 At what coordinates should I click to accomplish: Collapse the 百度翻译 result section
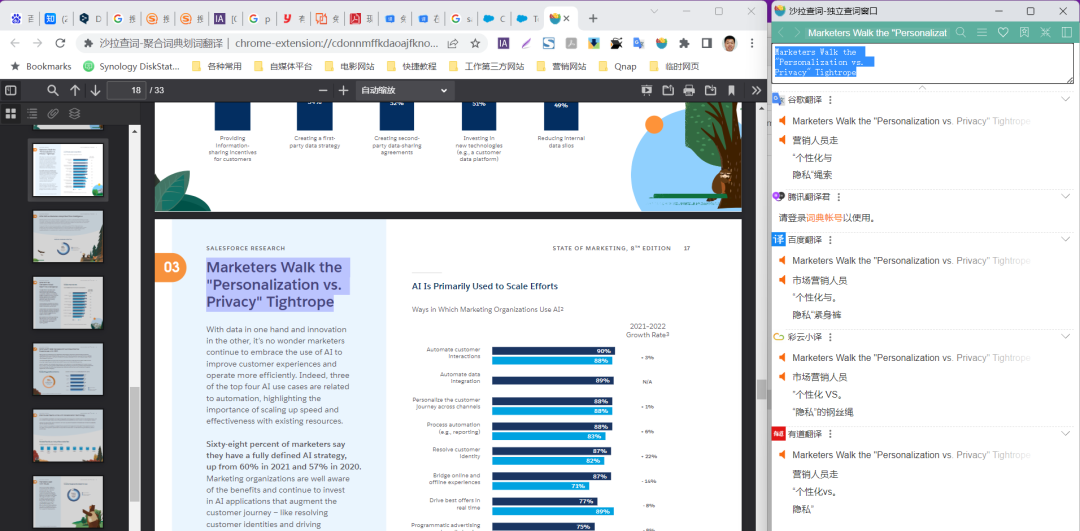(1066, 239)
